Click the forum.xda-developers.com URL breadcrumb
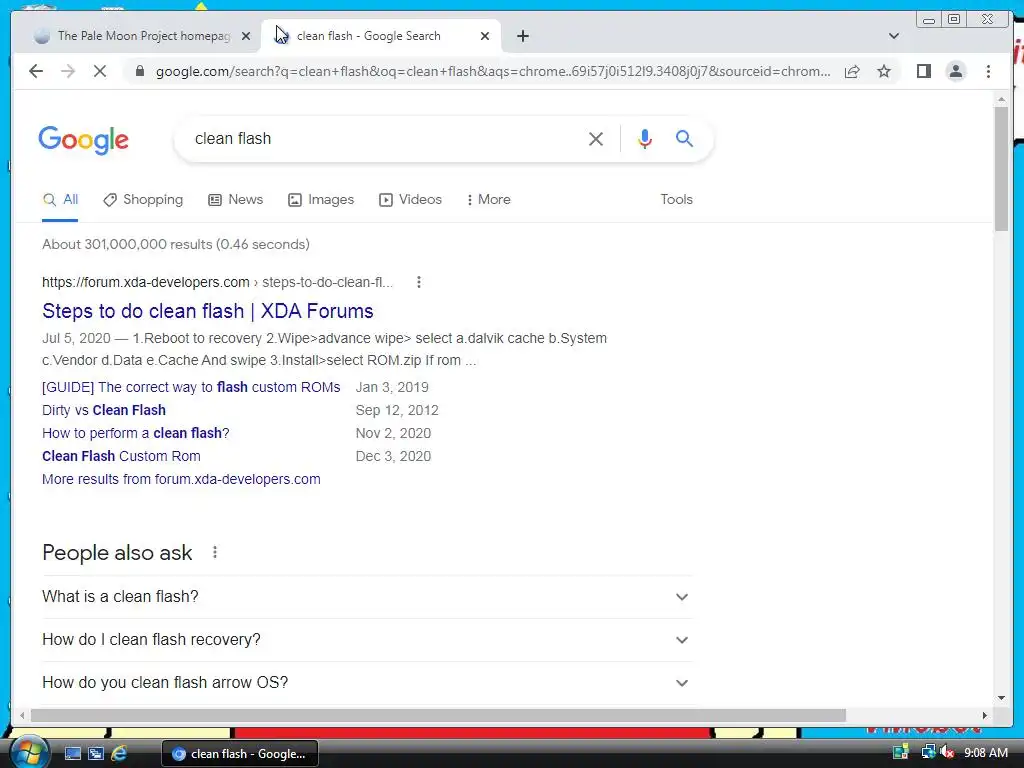 217,282
